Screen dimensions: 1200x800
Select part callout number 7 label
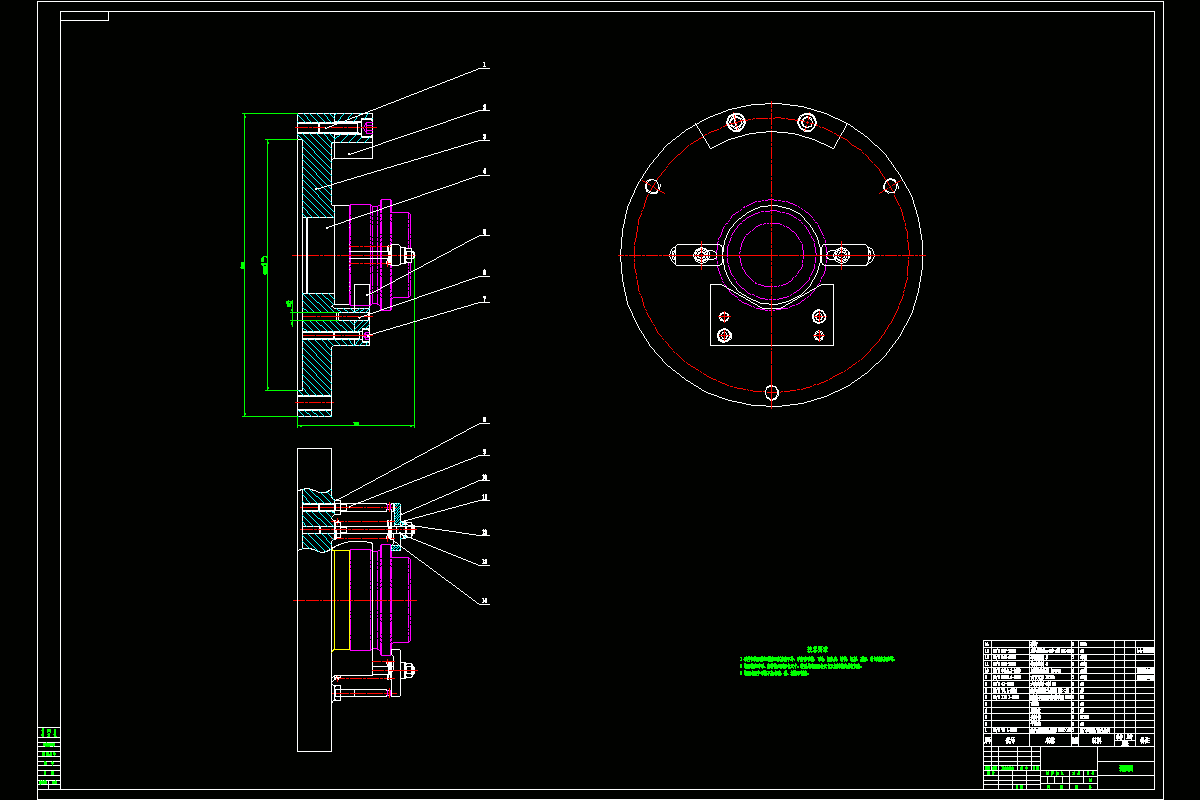tap(485, 298)
